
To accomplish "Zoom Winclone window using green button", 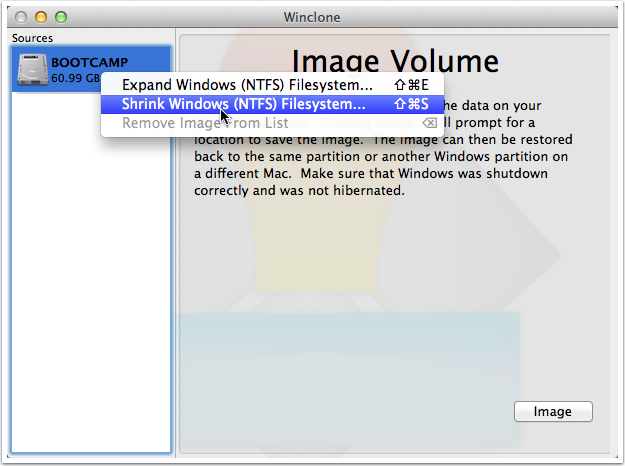I will coord(61,17).
